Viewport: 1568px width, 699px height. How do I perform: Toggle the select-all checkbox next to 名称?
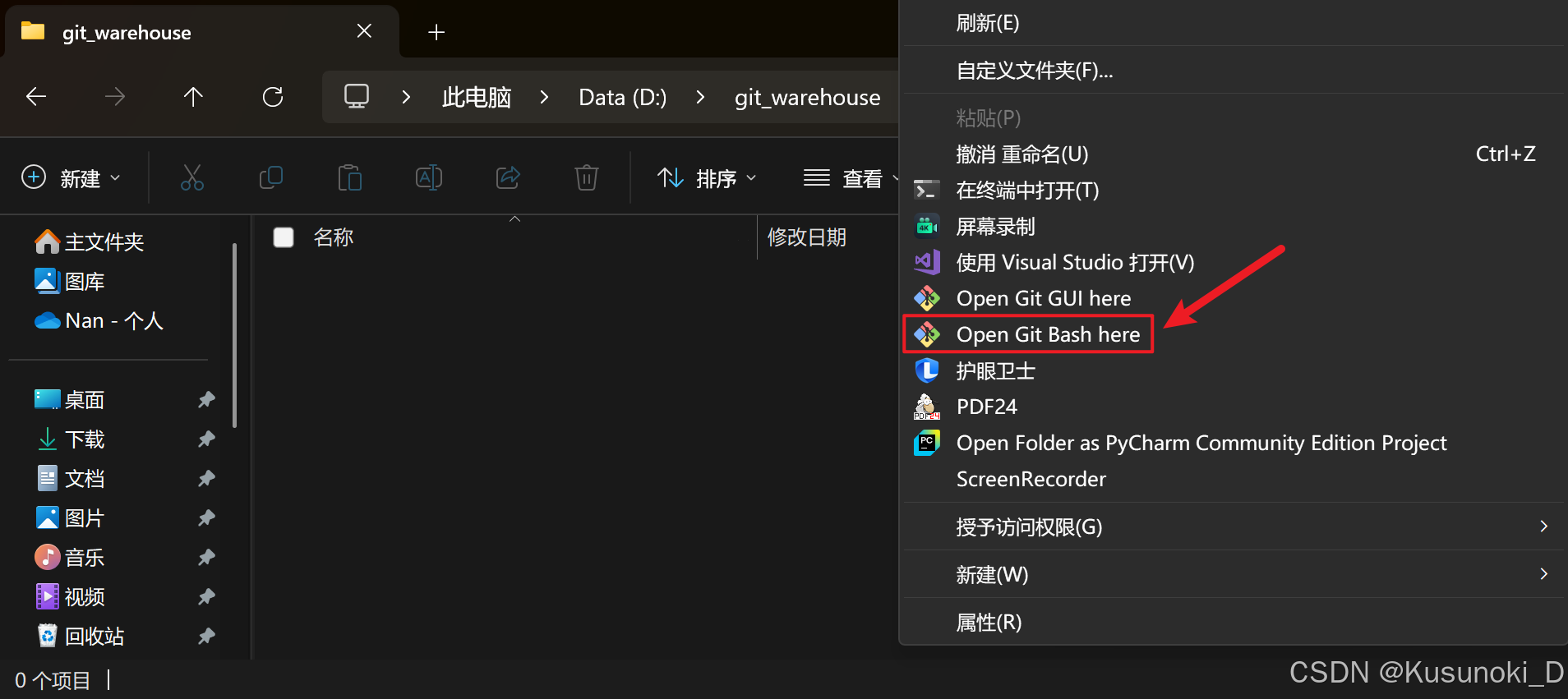(x=284, y=237)
